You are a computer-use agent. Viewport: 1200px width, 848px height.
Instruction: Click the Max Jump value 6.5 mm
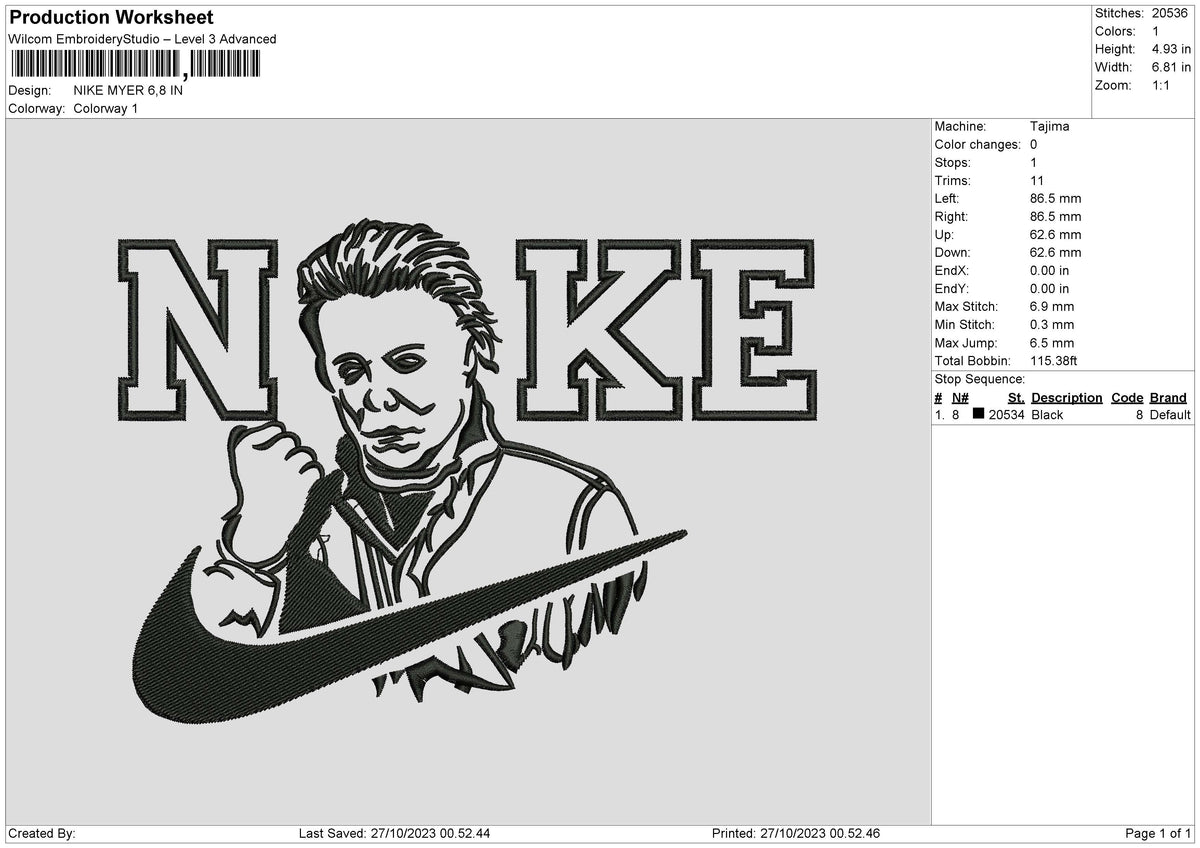(1052, 343)
